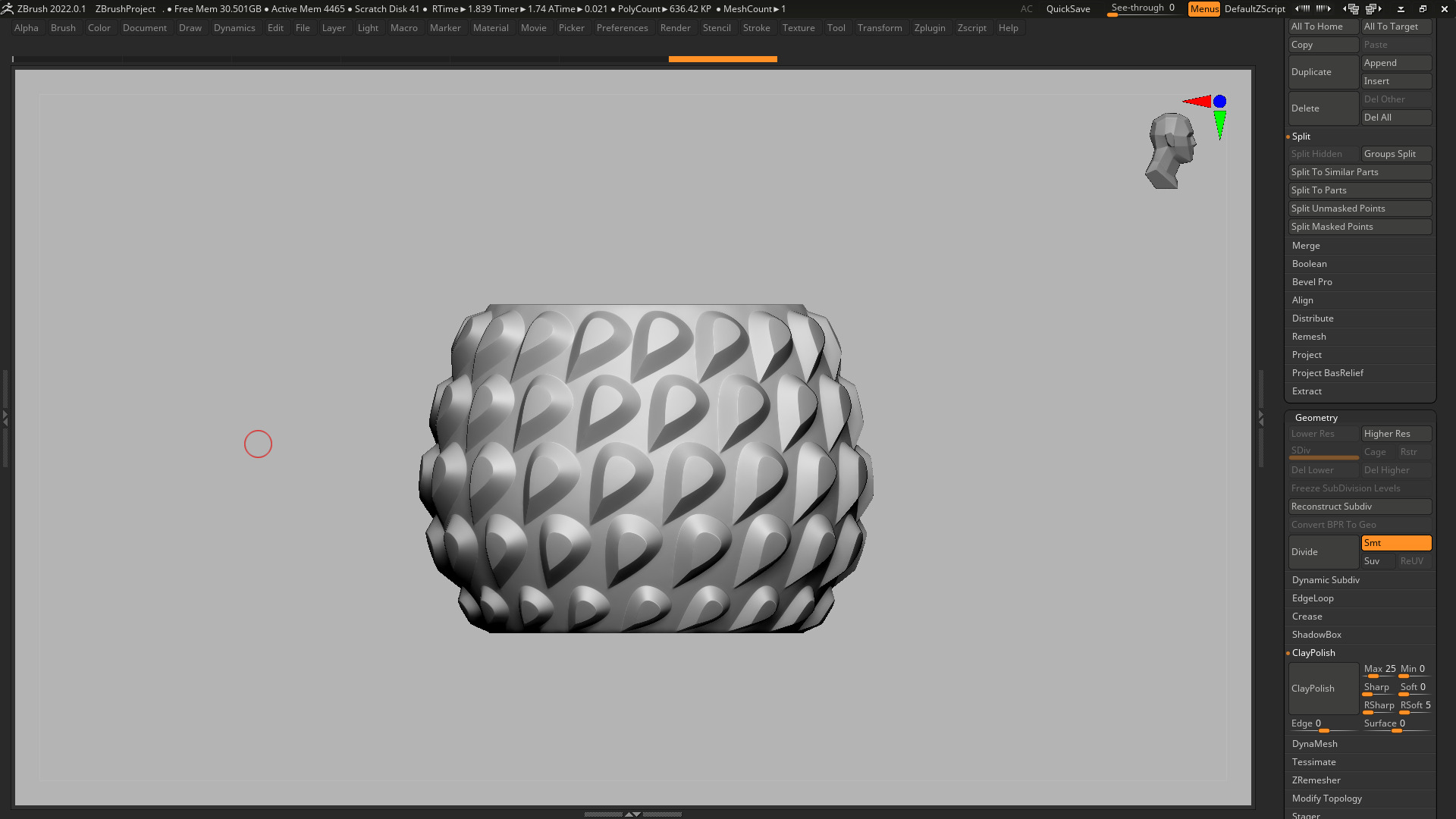Click Reconstruct Subdiv button
Image resolution: width=1456 pixels, height=819 pixels.
1360,507
